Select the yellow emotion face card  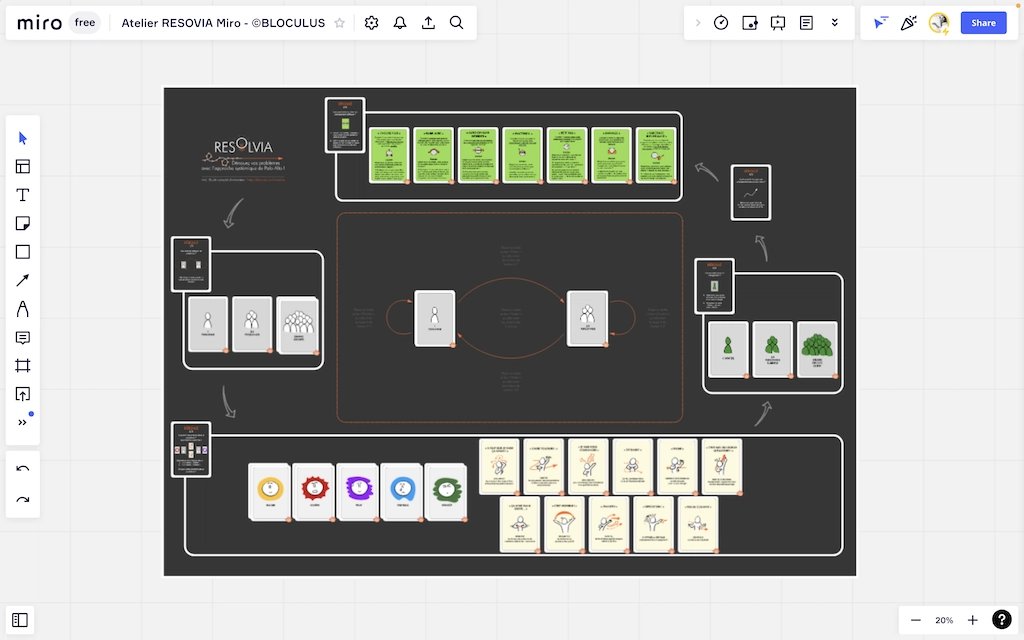coord(270,492)
